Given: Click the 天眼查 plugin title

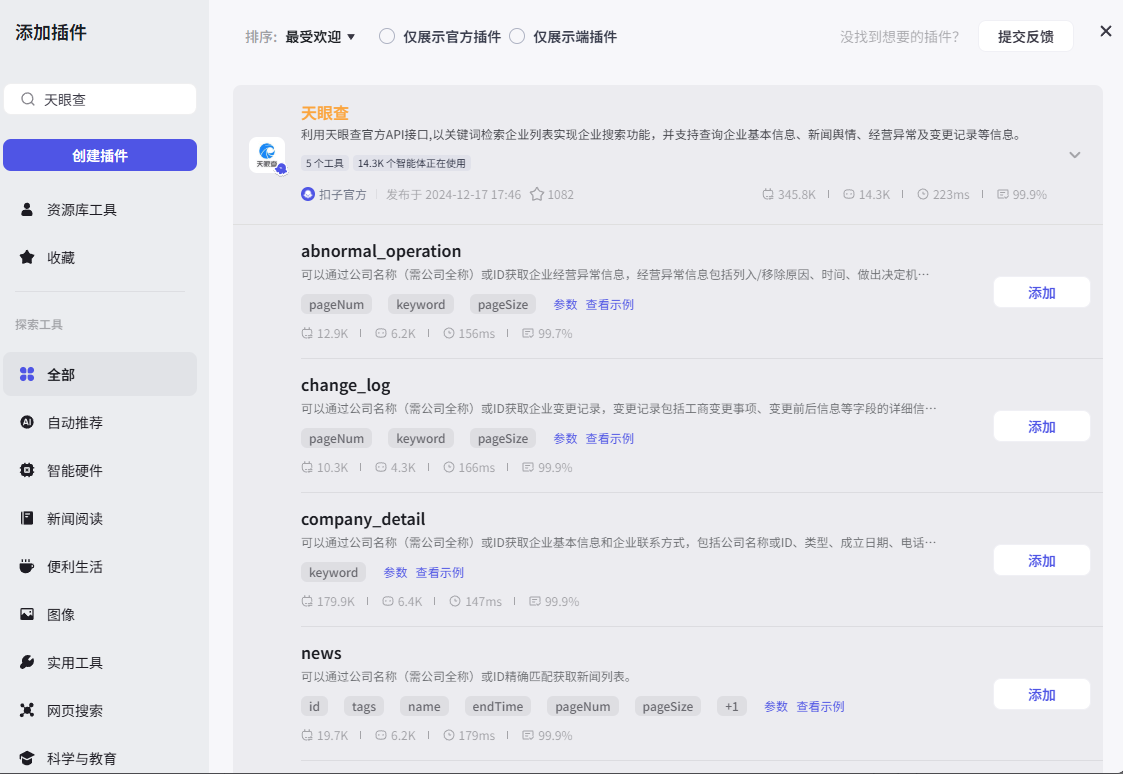Looking at the screenshot, I should pos(324,112).
